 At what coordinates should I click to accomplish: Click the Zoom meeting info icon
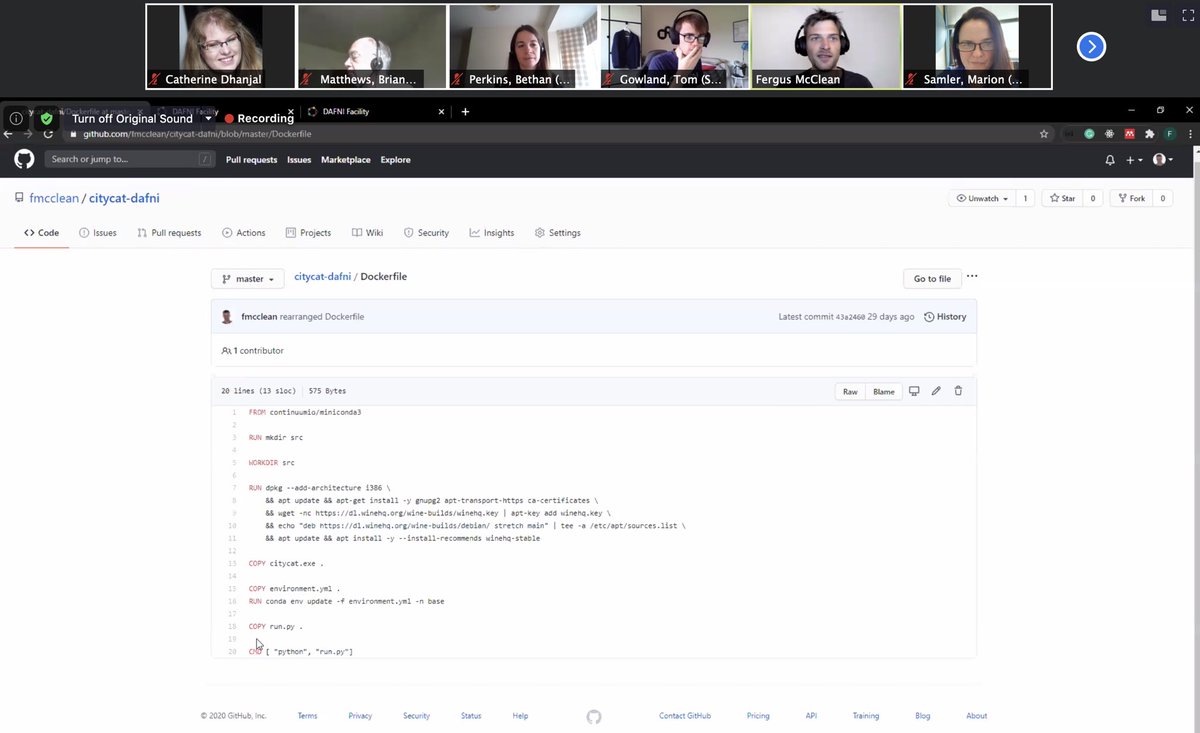(x=16, y=118)
